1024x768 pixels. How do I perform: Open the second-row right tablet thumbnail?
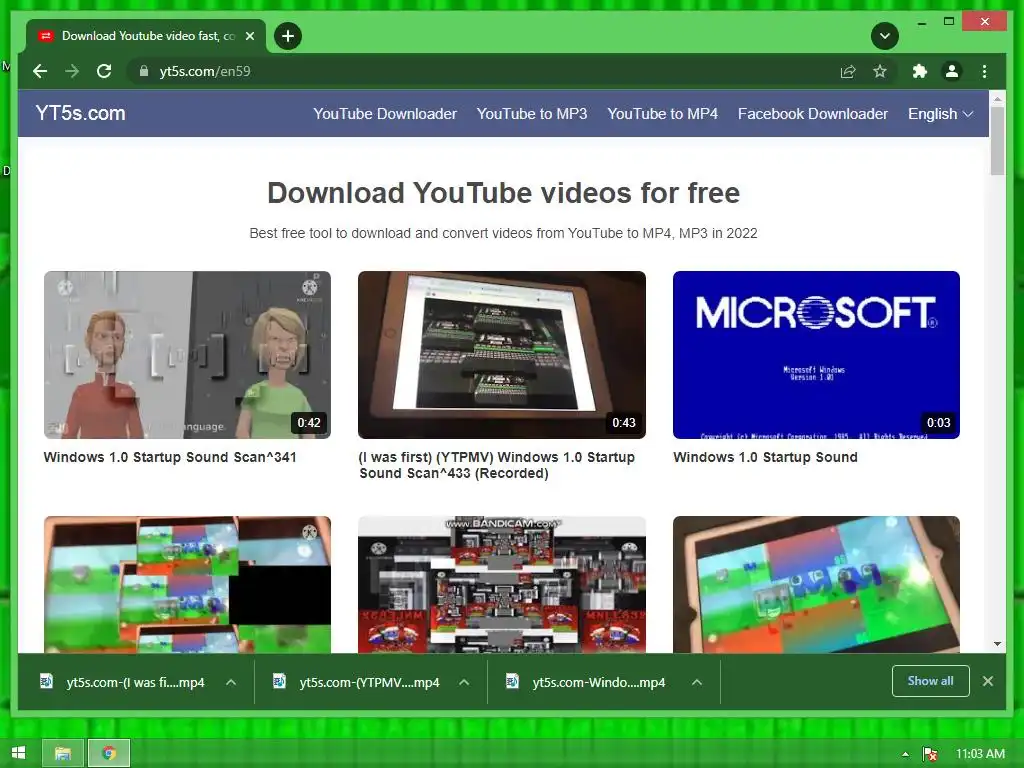[816, 584]
